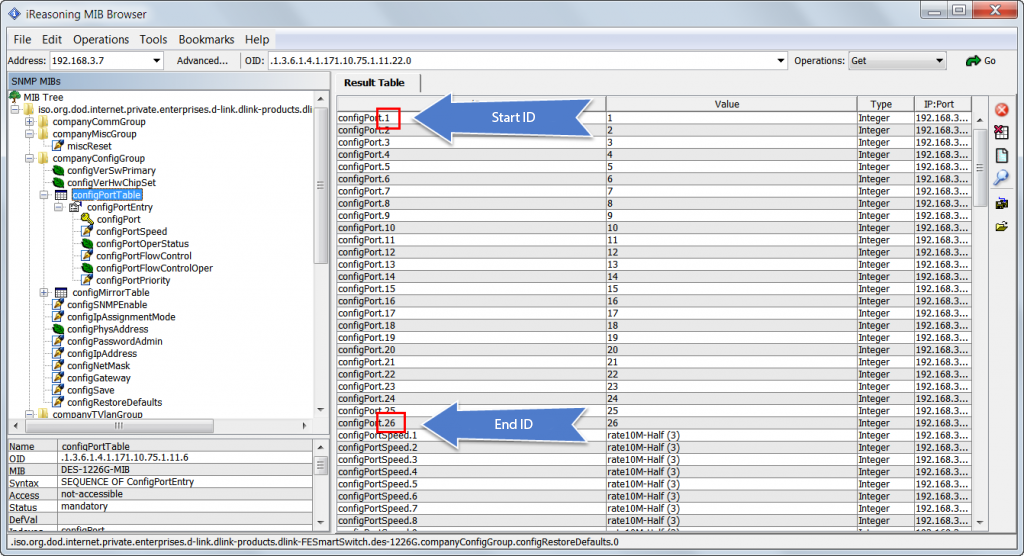Open the Help menu
This screenshot has width=1024, height=556.
[257, 39]
